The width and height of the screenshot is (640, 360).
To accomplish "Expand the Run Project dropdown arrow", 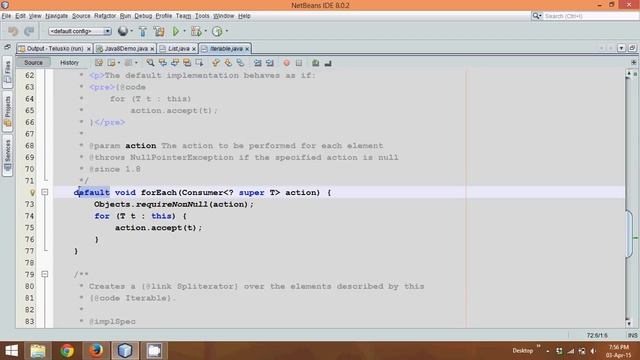I will [184, 31].
